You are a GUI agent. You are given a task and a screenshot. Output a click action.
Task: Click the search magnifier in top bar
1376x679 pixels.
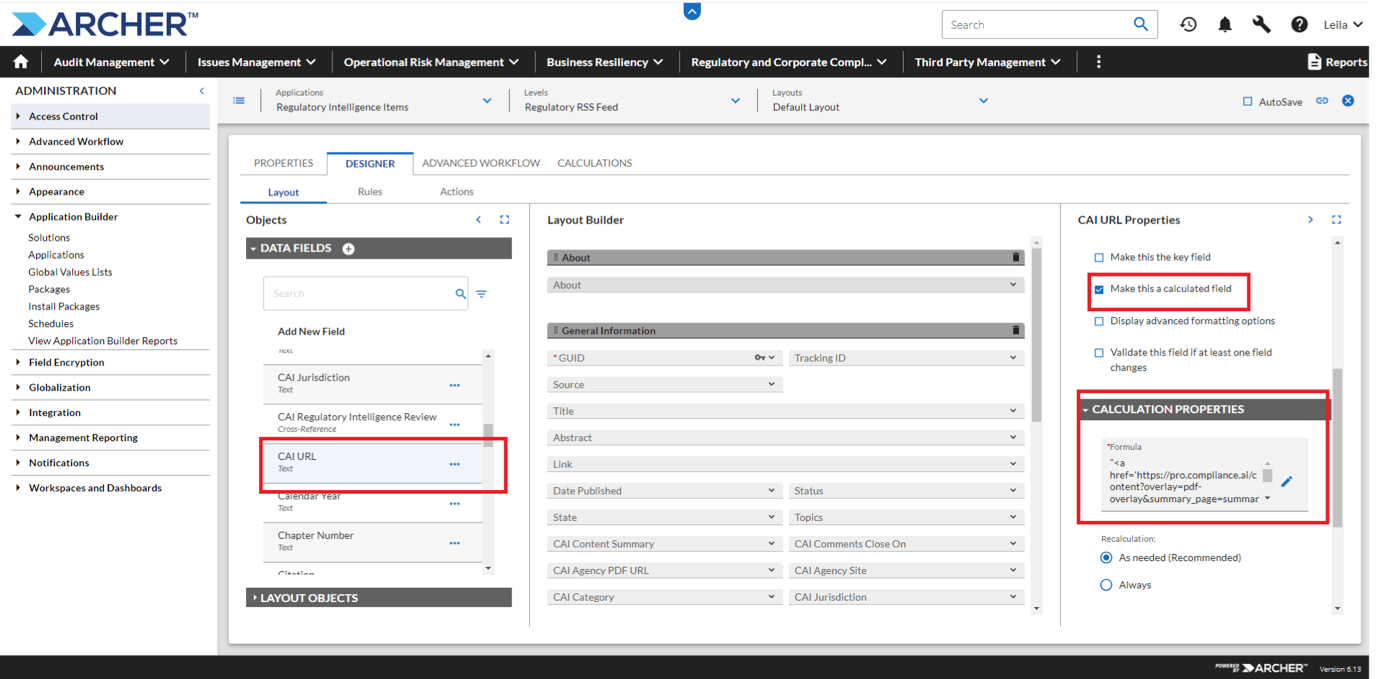[x=1140, y=24]
